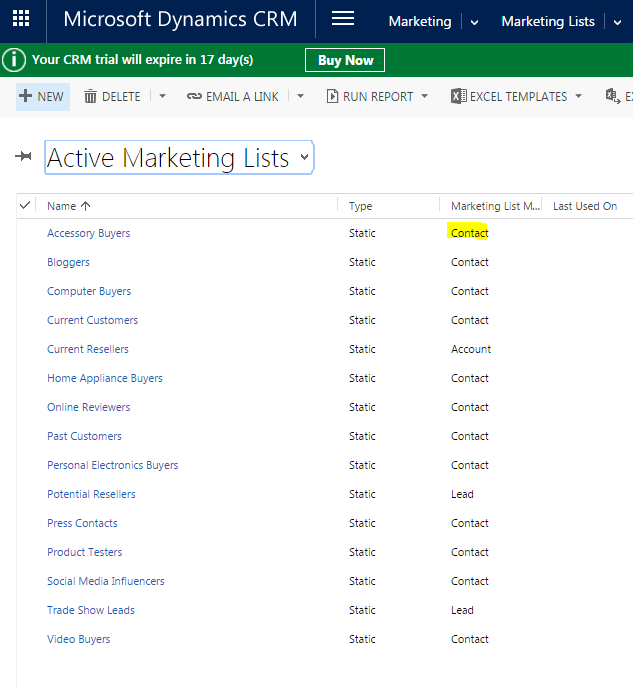Open the app launcher grid icon

(x=21, y=20)
